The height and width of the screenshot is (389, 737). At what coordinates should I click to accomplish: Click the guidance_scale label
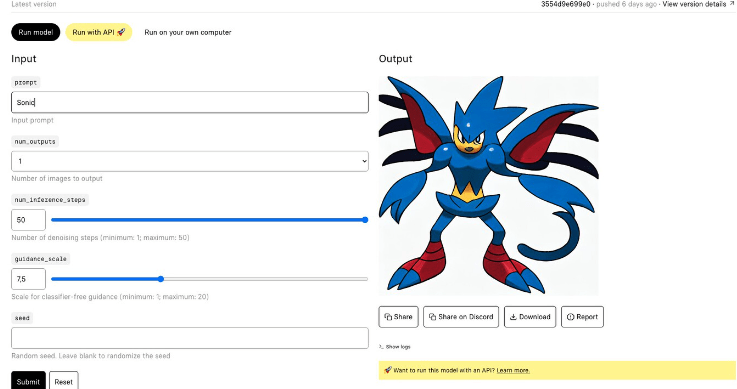(x=40, y=259)
